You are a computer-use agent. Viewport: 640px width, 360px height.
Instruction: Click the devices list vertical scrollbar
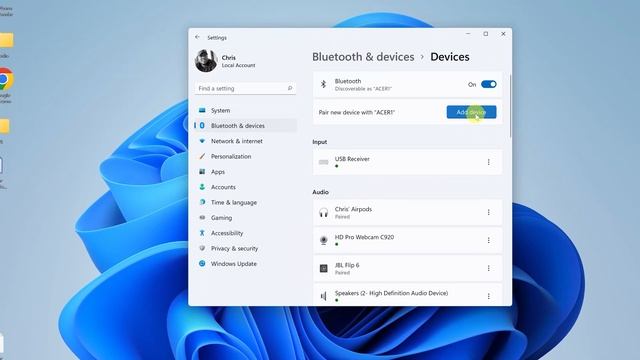pos(510,106)
